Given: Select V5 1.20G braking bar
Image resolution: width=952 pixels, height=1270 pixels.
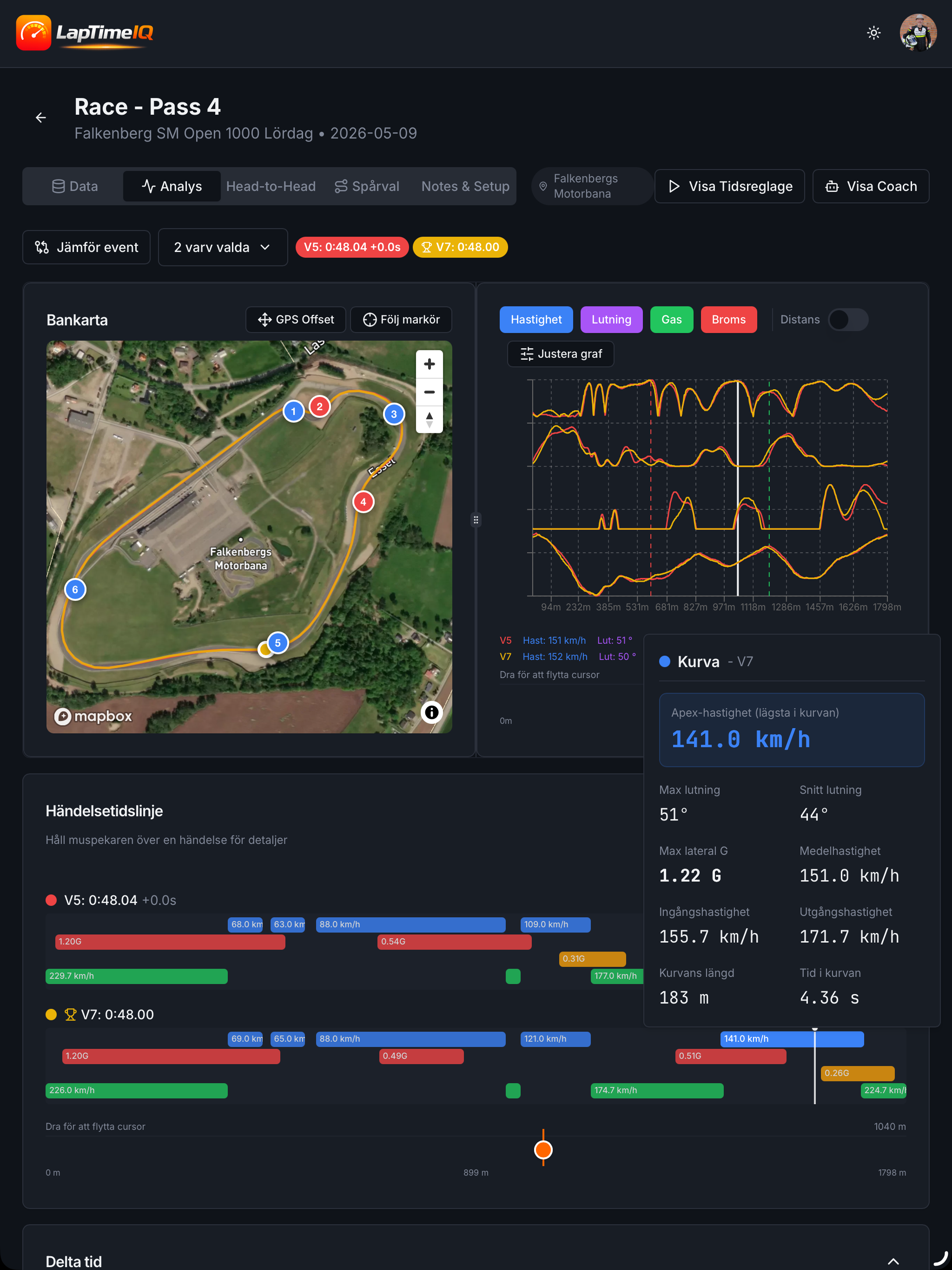Looking at the screenshot, I should click(x=170, y=942).
